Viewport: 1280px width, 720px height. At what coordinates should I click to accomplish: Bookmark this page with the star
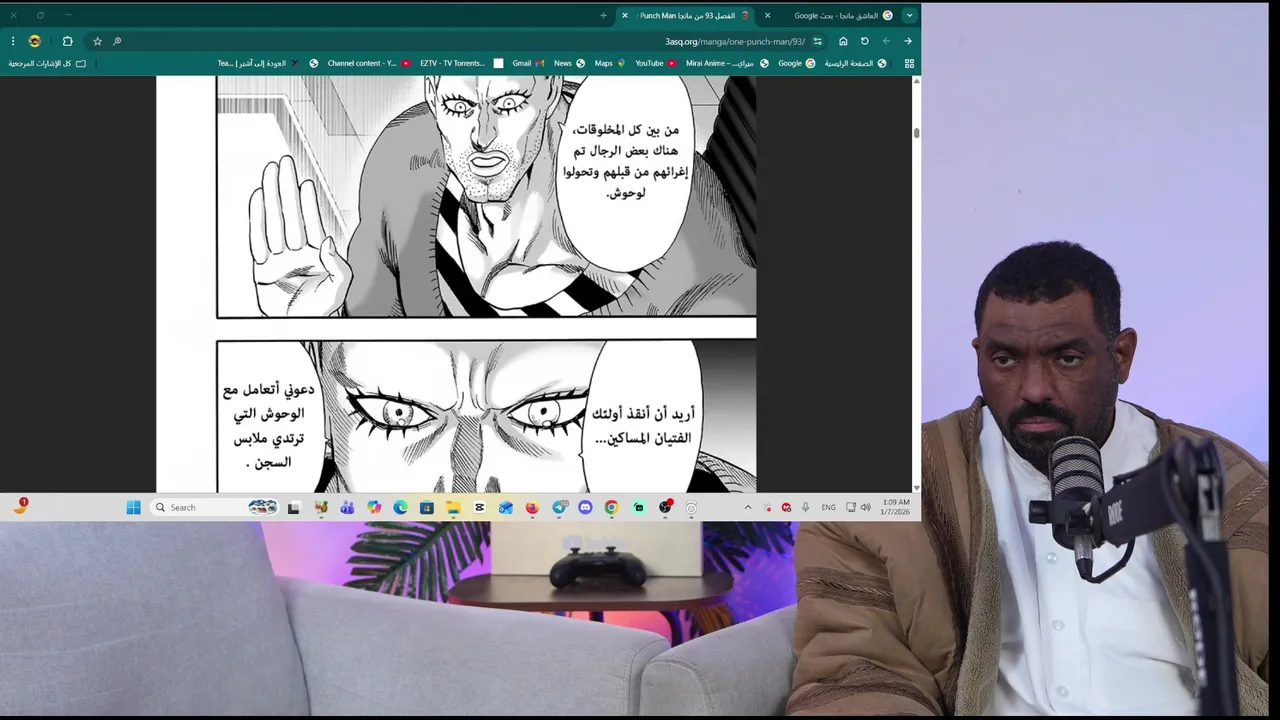click(97, 41)
